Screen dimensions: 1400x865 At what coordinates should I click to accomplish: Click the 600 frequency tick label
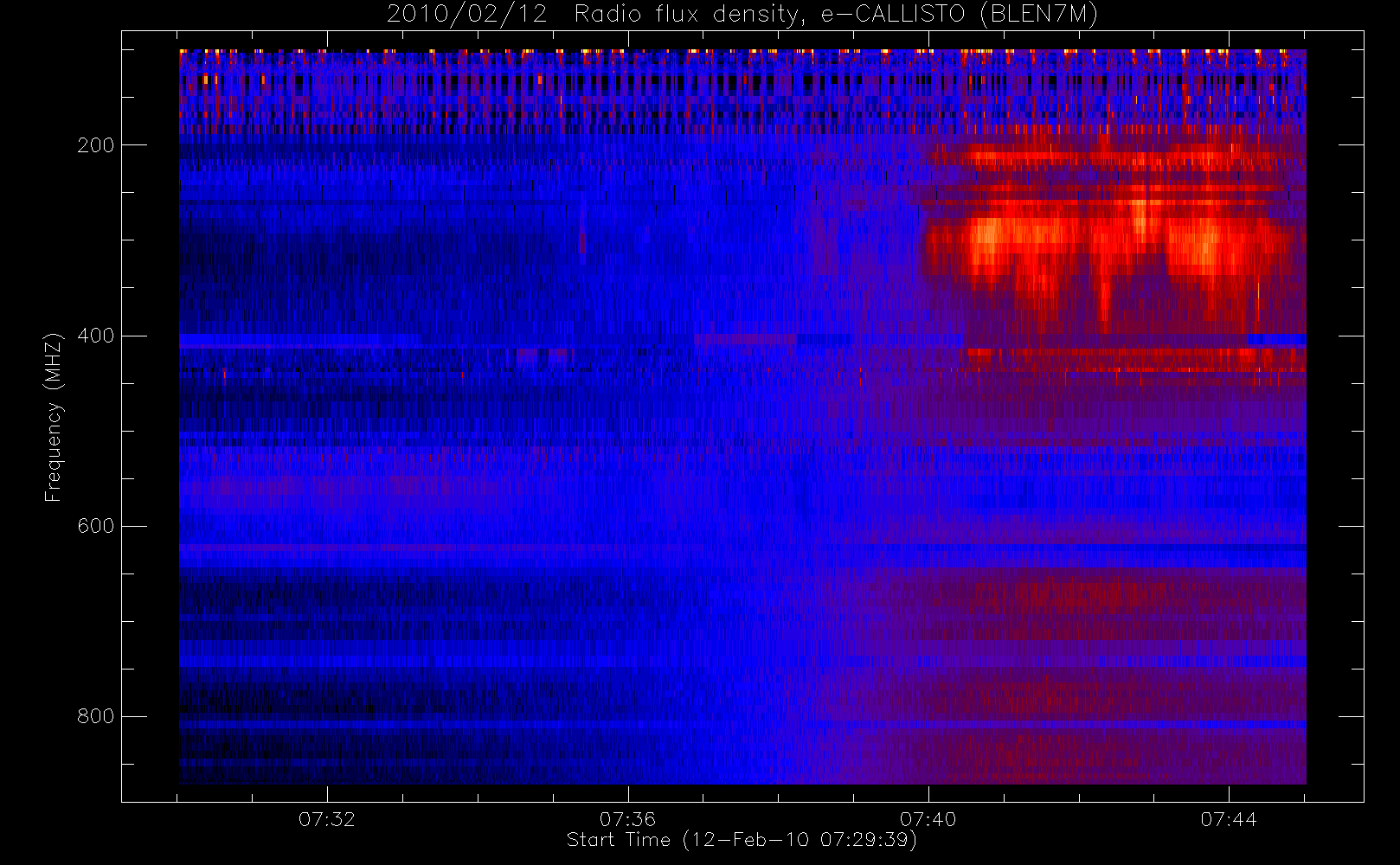click(x=96, y=526)
